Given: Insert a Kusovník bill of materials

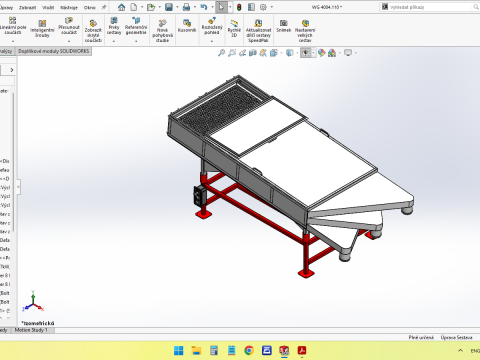Looking at the screenshot, I should tap(187, 26).
